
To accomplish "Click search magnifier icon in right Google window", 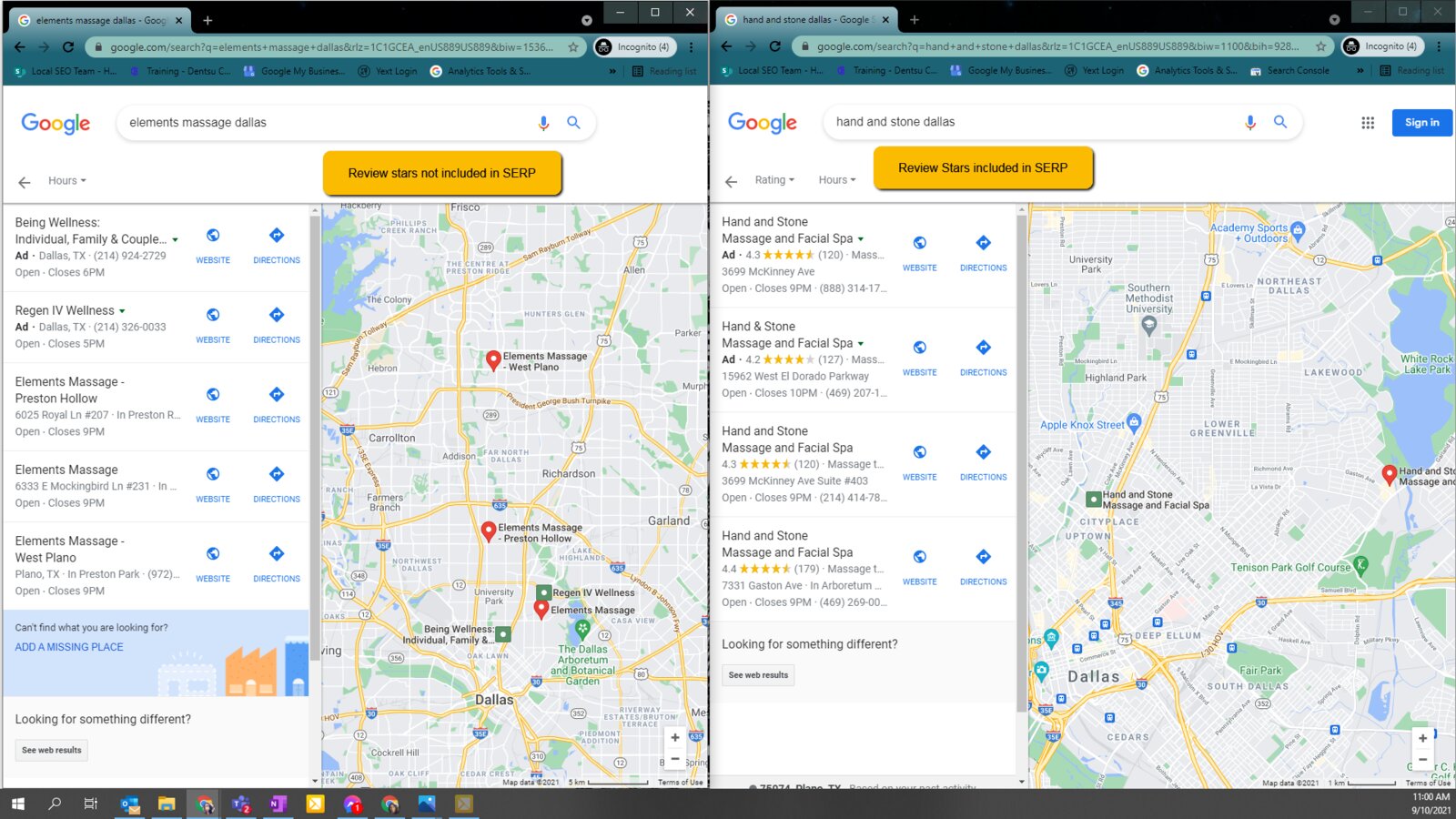I will [x=1280, y=122].
